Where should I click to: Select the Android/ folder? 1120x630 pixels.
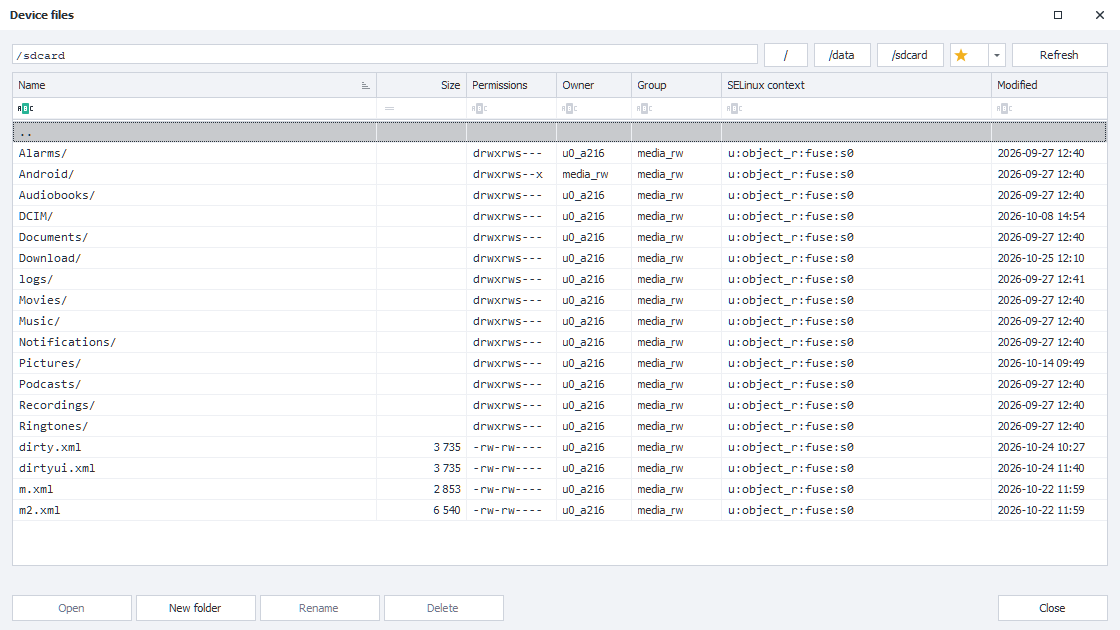(559, 174)
